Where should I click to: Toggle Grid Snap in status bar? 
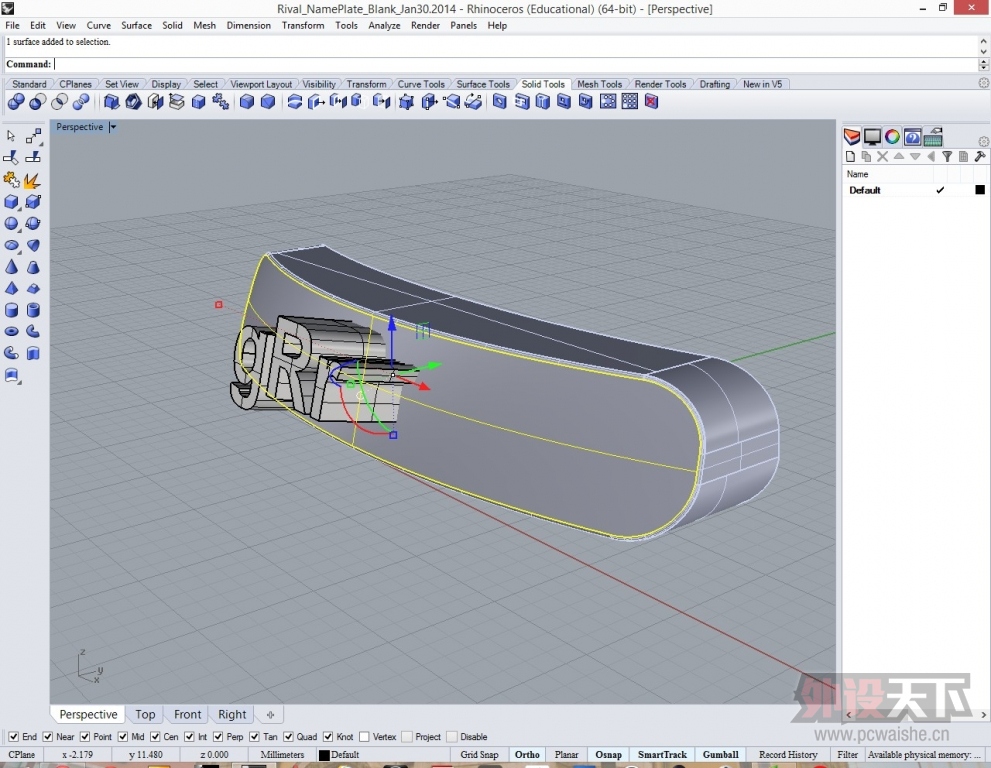pyautogui.click(x=479, y=755)
